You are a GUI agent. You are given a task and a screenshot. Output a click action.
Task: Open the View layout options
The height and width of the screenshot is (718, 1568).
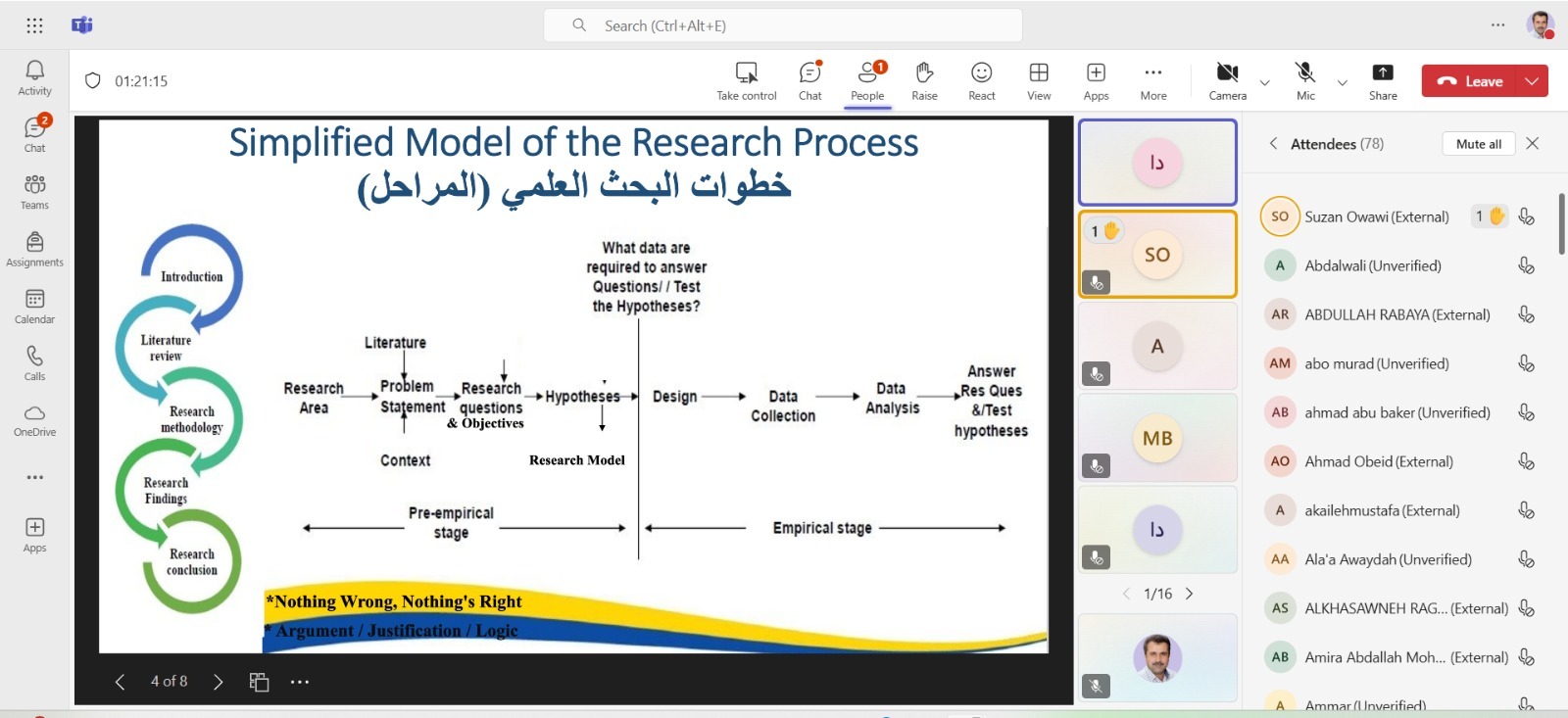pyautogui.click(x=1039, y=80)
